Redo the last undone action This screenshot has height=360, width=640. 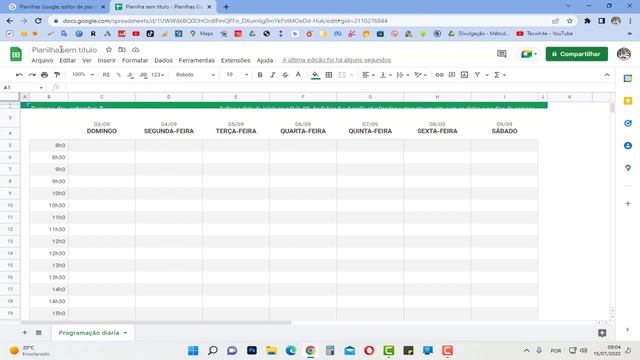point(32,75)
